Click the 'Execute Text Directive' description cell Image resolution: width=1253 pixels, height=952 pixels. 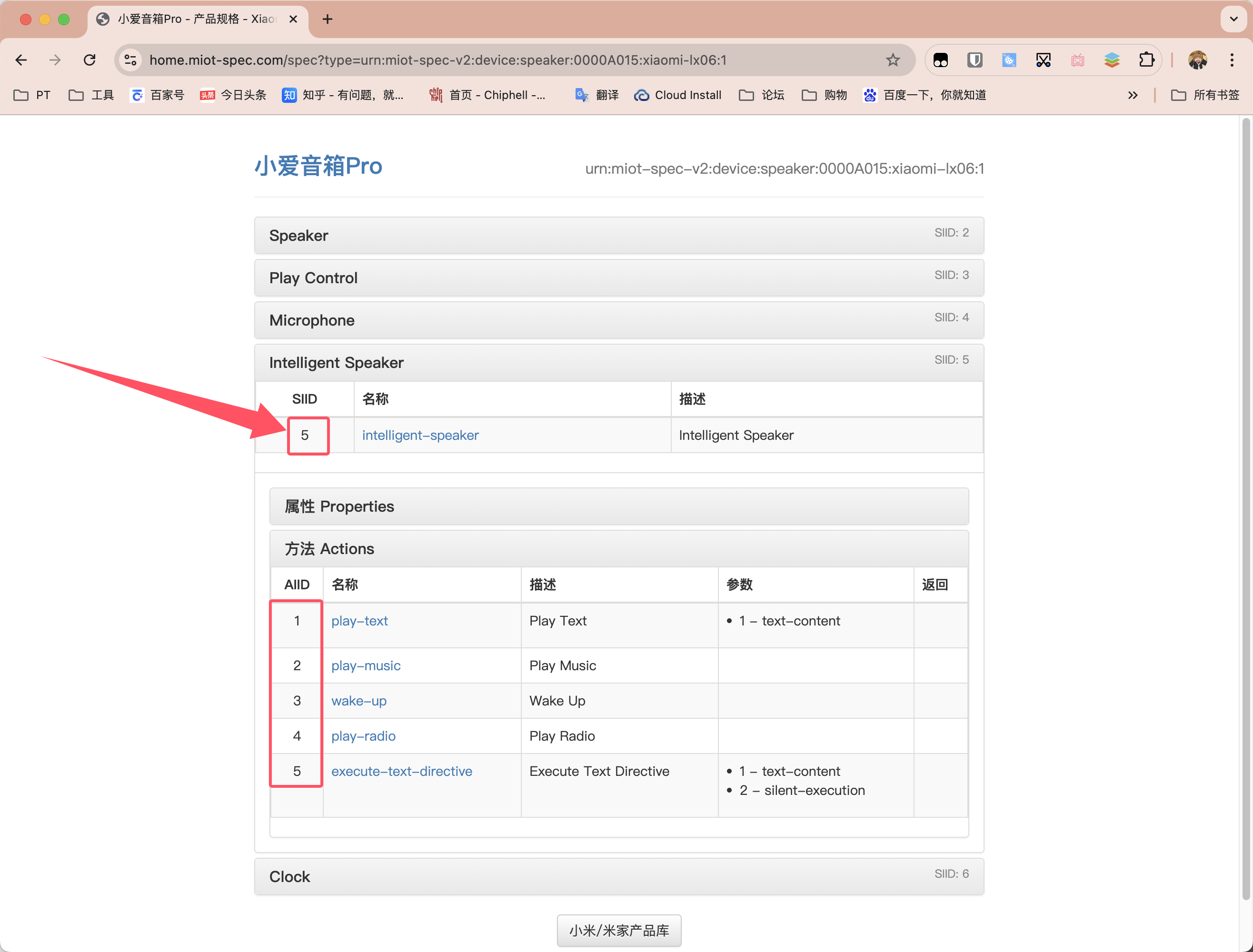(x=619, y=785)
